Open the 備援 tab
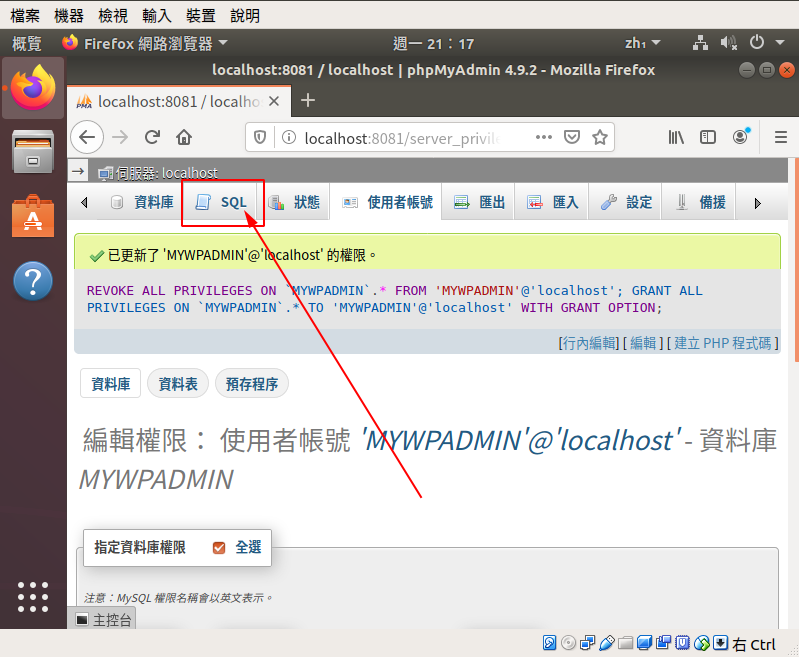 click(699, 202)
